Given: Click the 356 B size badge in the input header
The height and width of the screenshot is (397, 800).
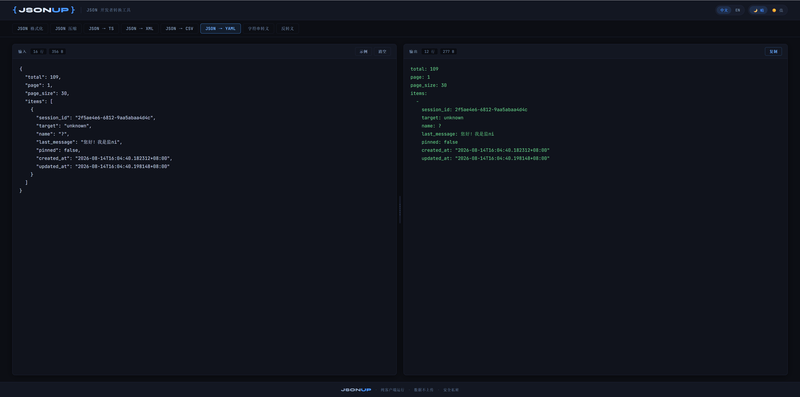Looking at the screenshot, I should (57, 52).
